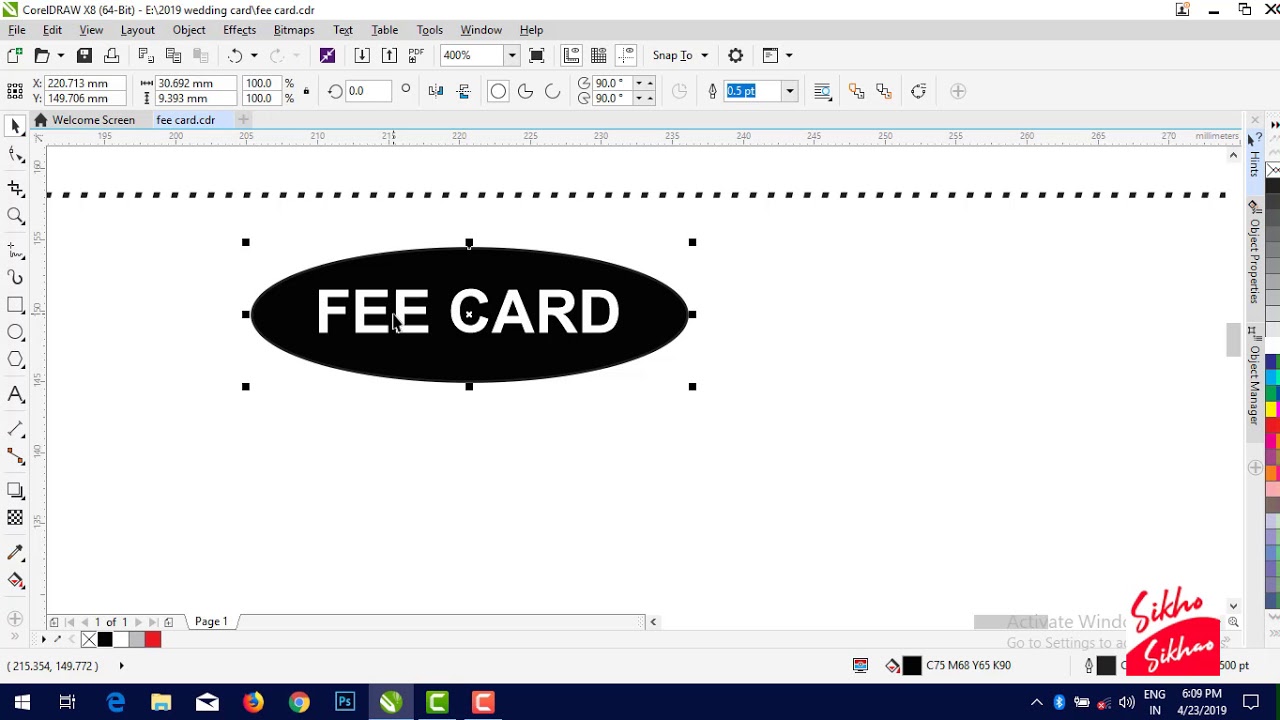Open the Options gear settings
Viewport: 1280px width, 720px height.
coord(735,56)
